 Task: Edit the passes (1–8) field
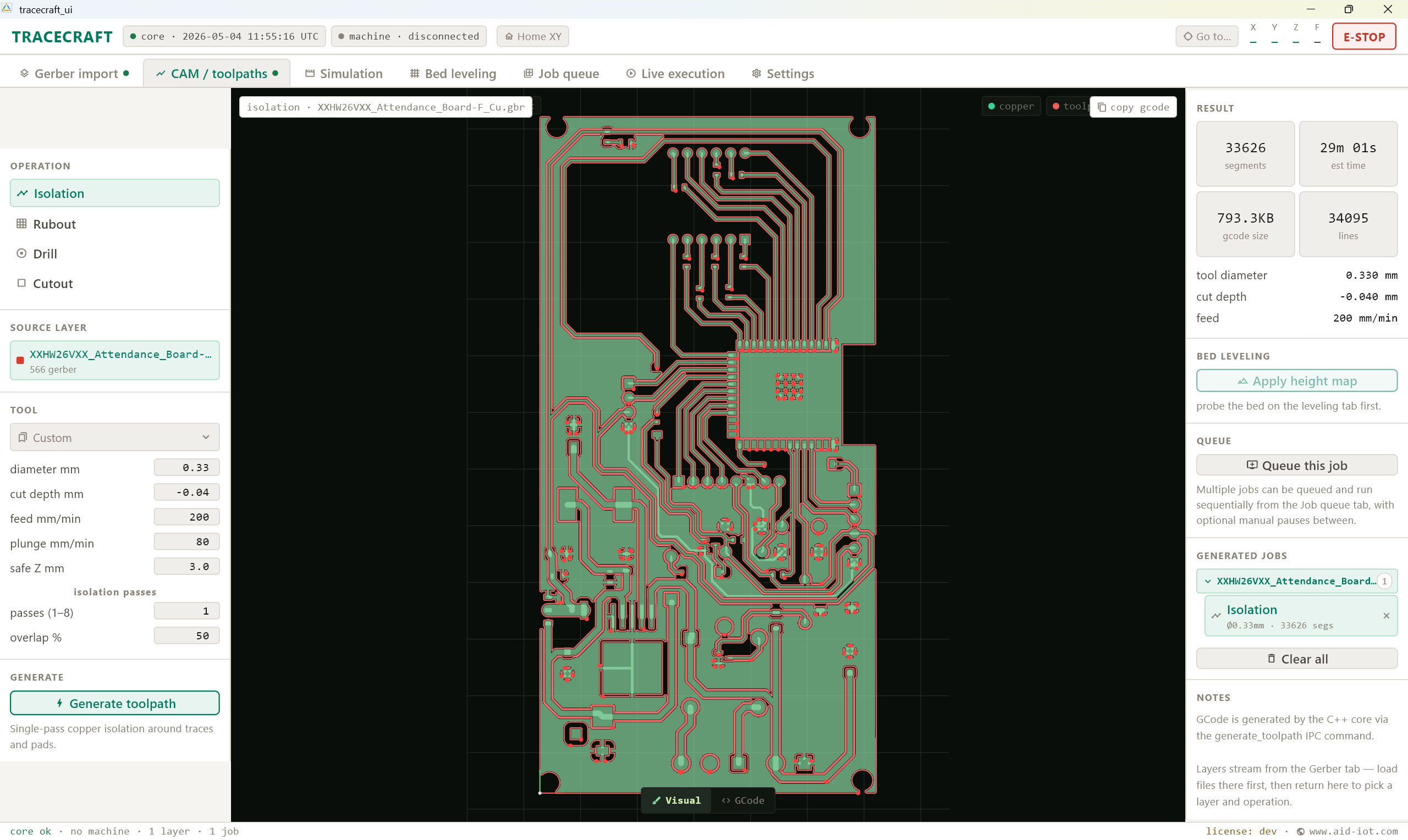click(186, 611)
